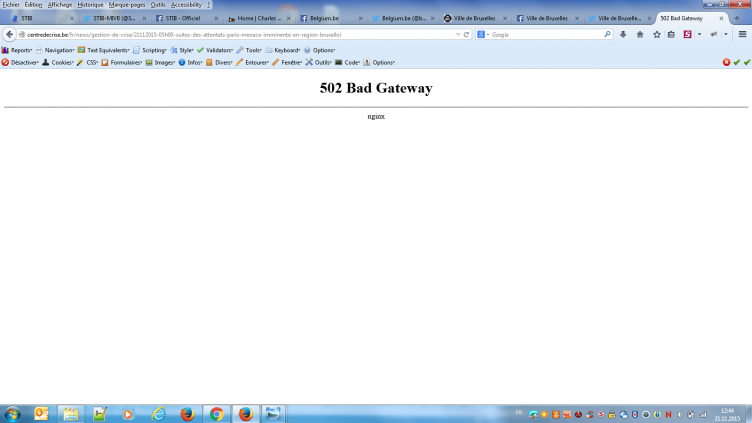This screenshot has height=423, width=752.
Task: Click the red N tray icon
Action: coord(668,414)
